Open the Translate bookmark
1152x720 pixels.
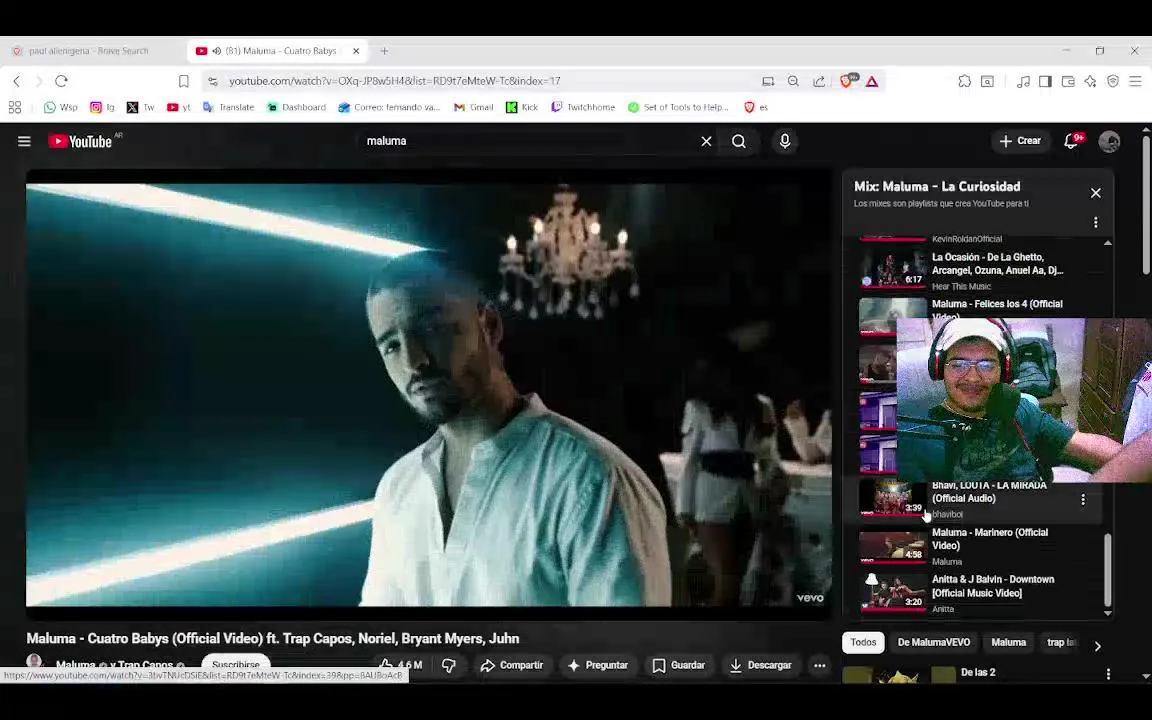pos(228,107)
